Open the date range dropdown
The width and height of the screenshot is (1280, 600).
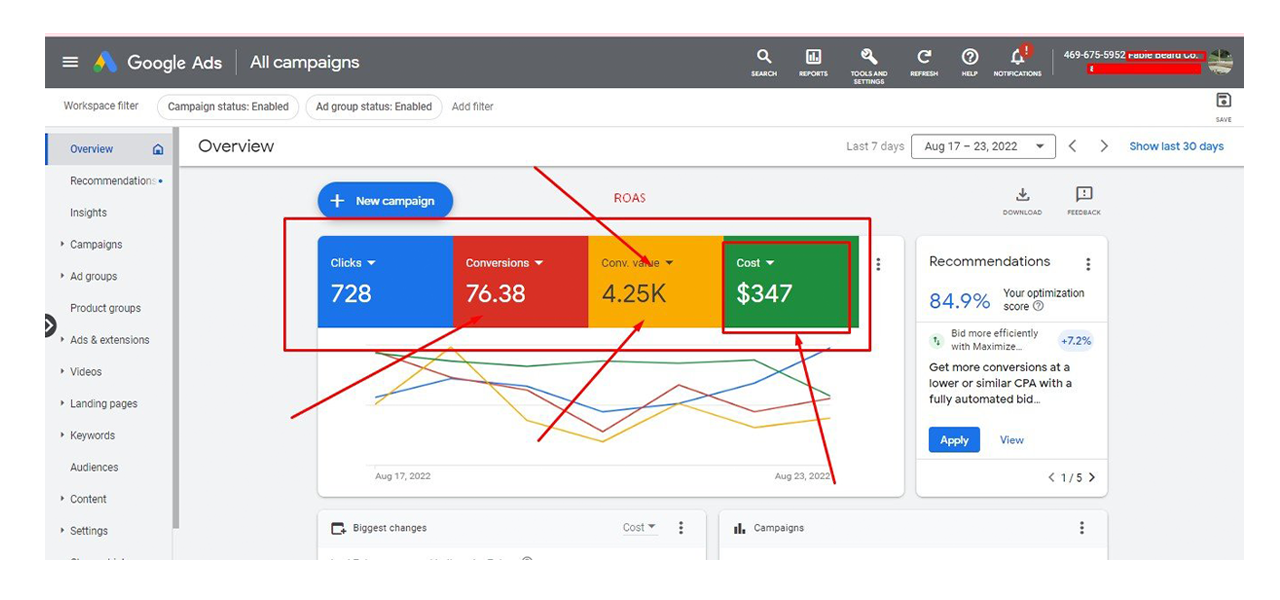point(983,146)
